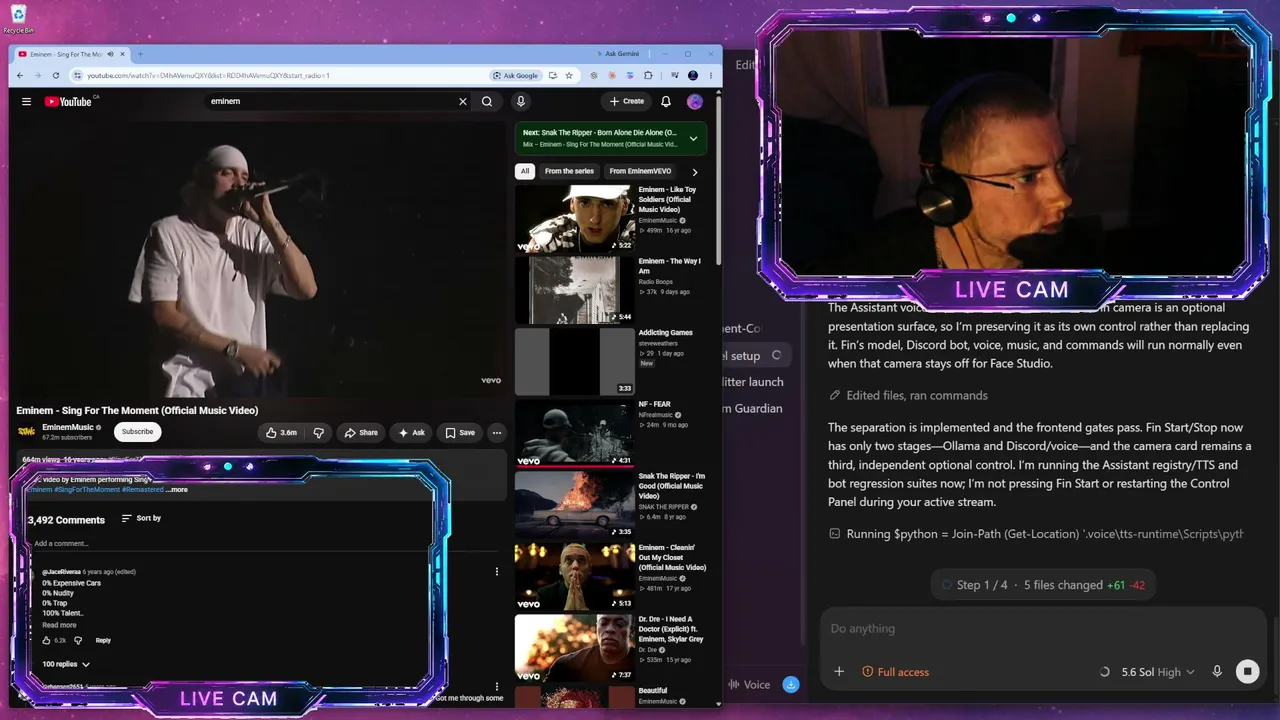Click the YouTube Create button
Image resolution: width=1280 pixels, height=720 pixels.
coord(627,101)
